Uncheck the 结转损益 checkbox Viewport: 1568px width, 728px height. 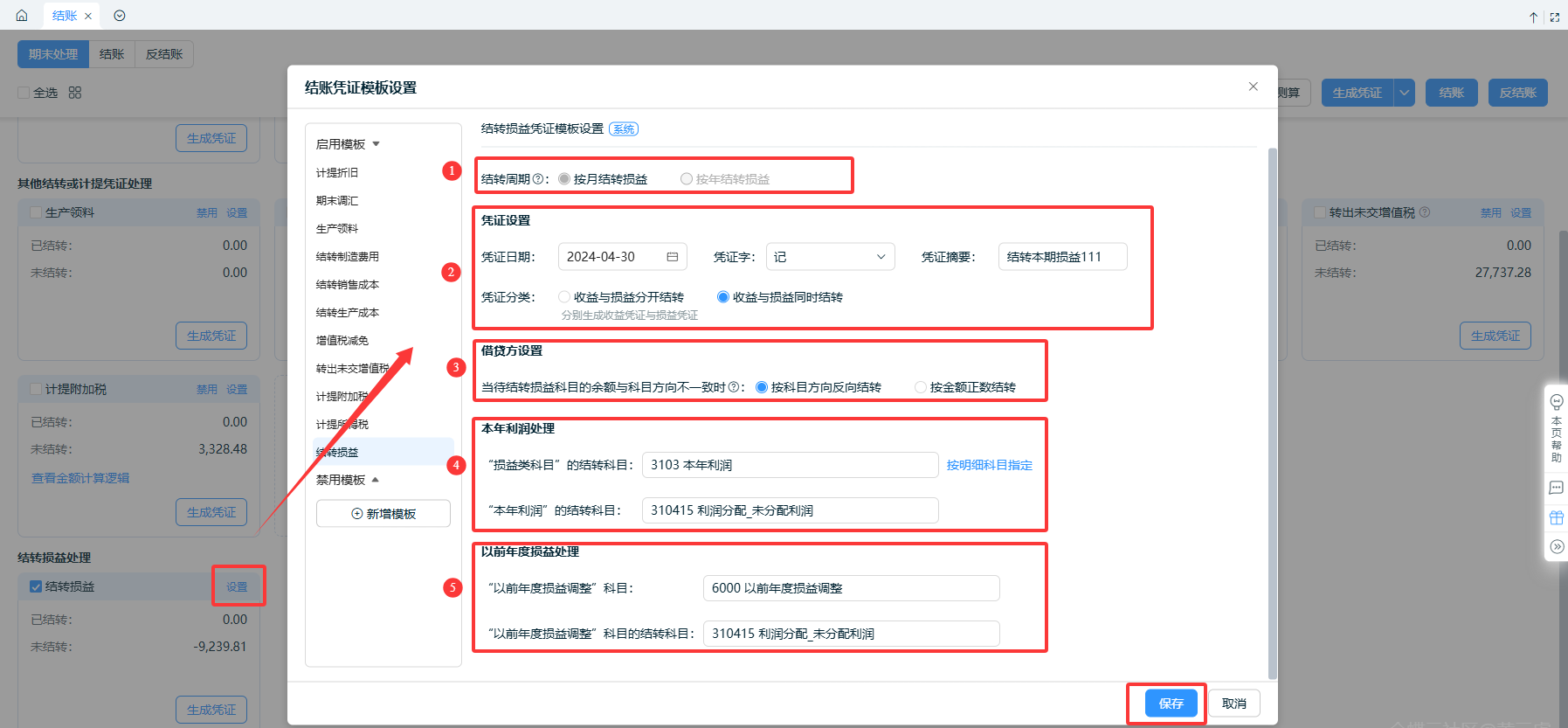[x=36, y=586]
